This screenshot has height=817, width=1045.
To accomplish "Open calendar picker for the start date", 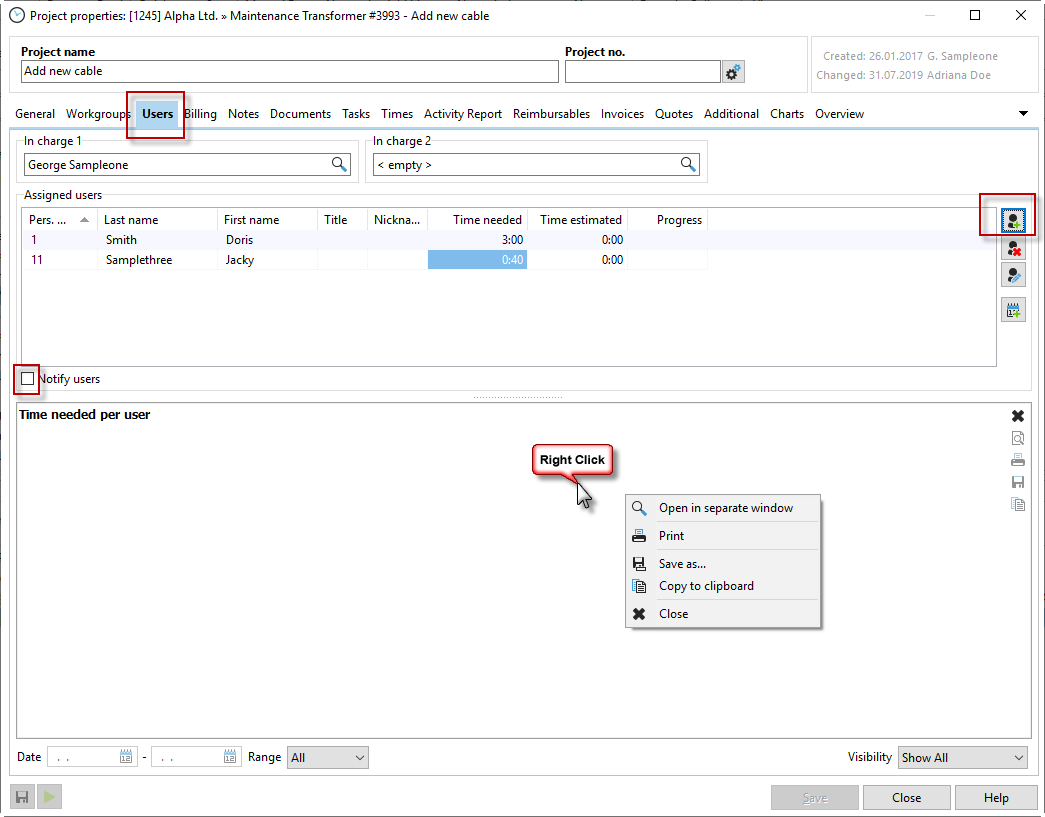I will [126, 757].
